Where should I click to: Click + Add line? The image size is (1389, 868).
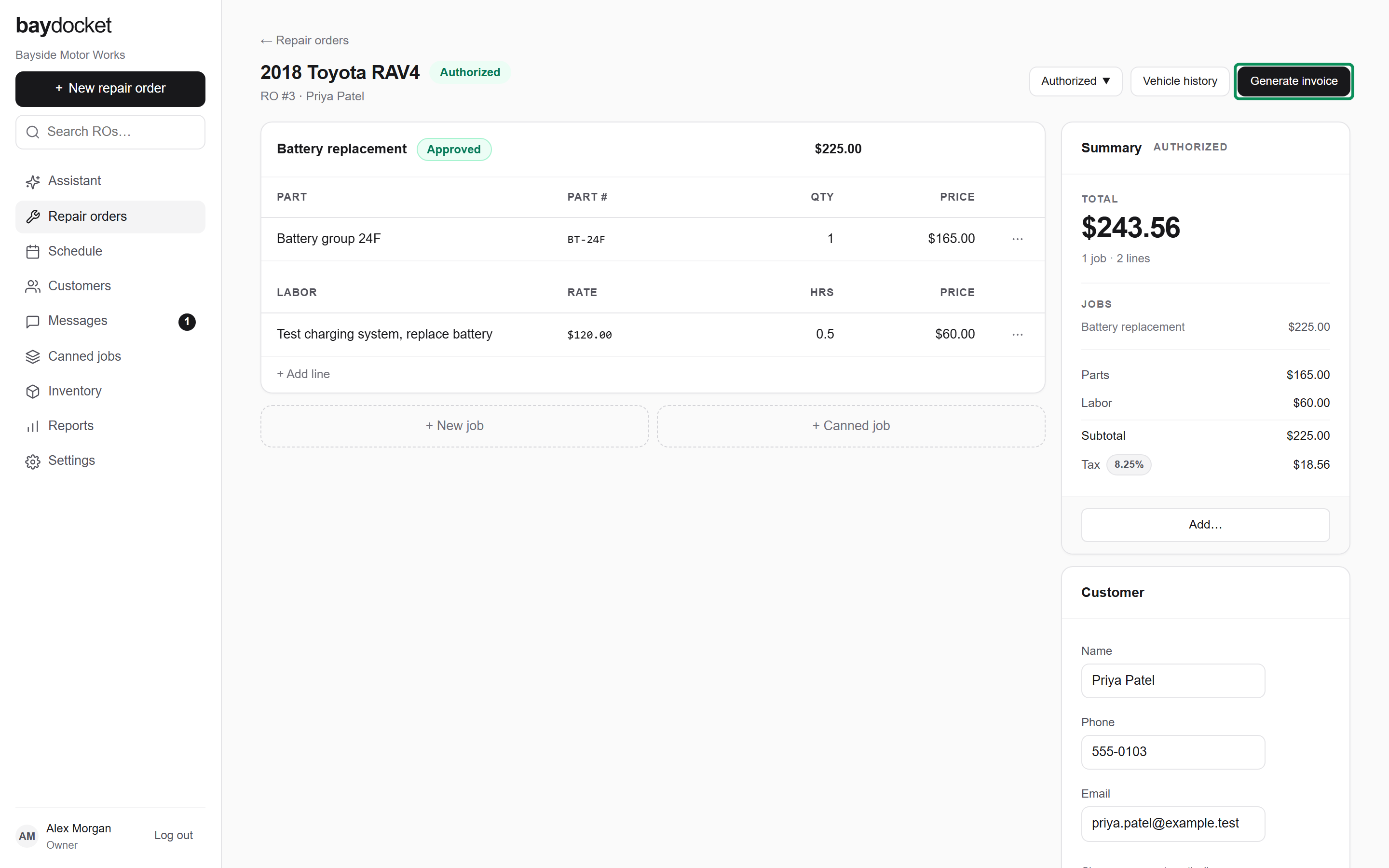[303, 374]
